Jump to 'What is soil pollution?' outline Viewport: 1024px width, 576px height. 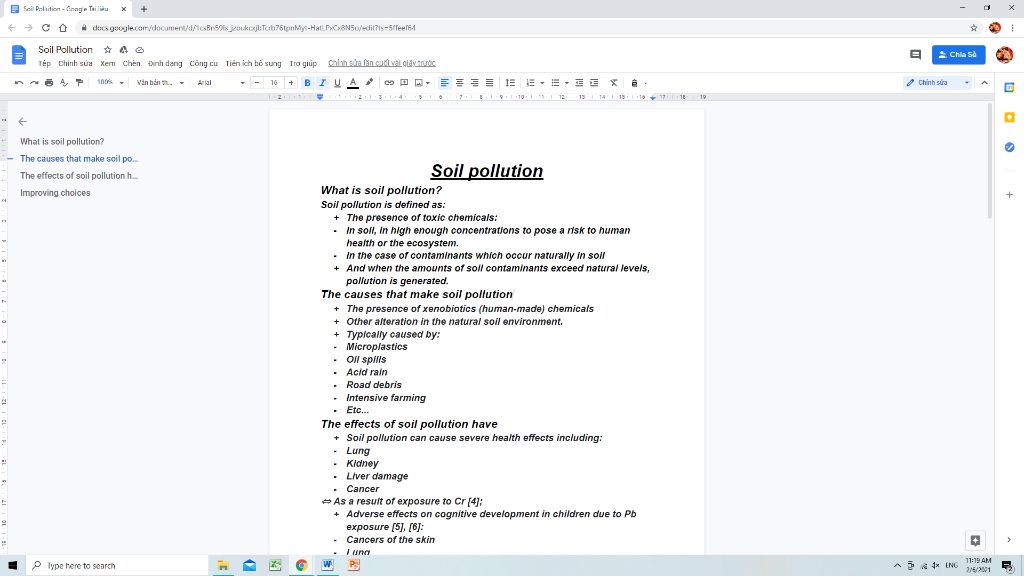[x=62, y=142]
